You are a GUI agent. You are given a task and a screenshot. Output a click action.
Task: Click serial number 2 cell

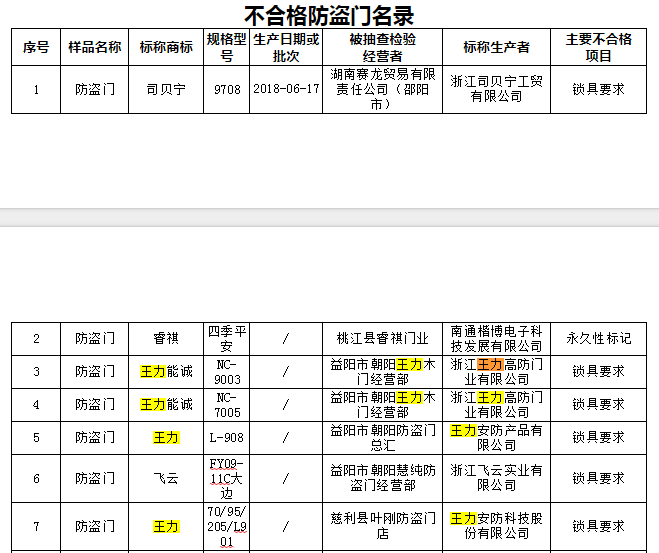tap(36, 339)
